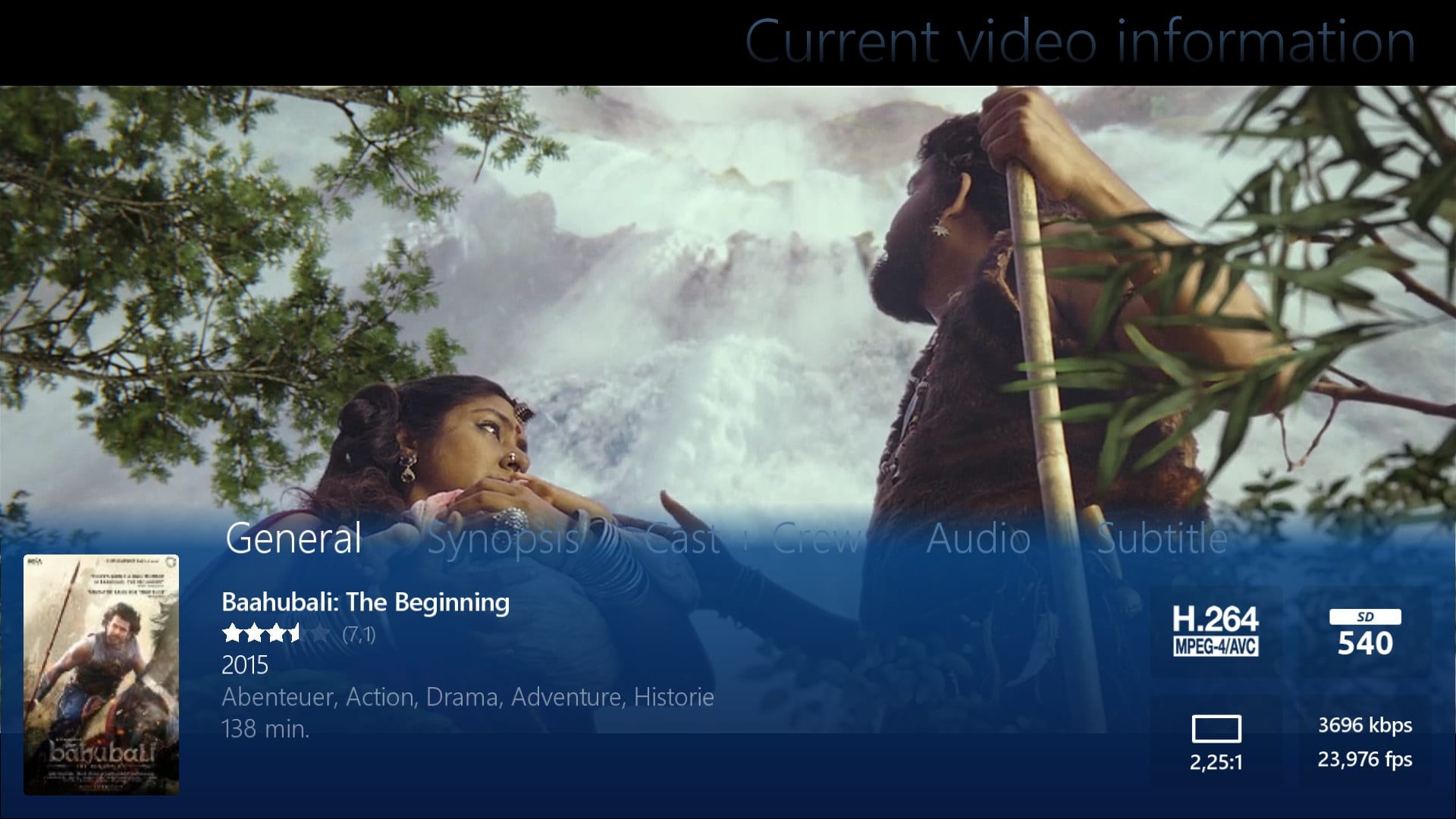Screen dimensions: 1456x819
Task: Open the Audio tab
Action: pos(978,539)
